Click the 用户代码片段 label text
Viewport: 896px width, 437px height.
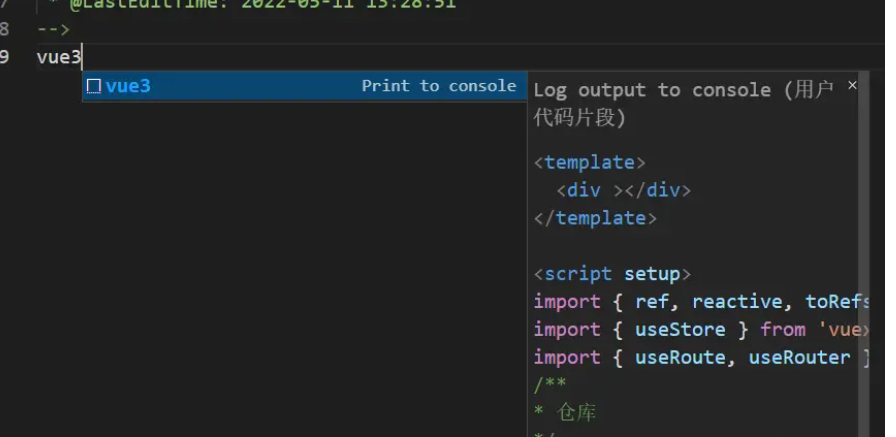(x=580, y=118)
